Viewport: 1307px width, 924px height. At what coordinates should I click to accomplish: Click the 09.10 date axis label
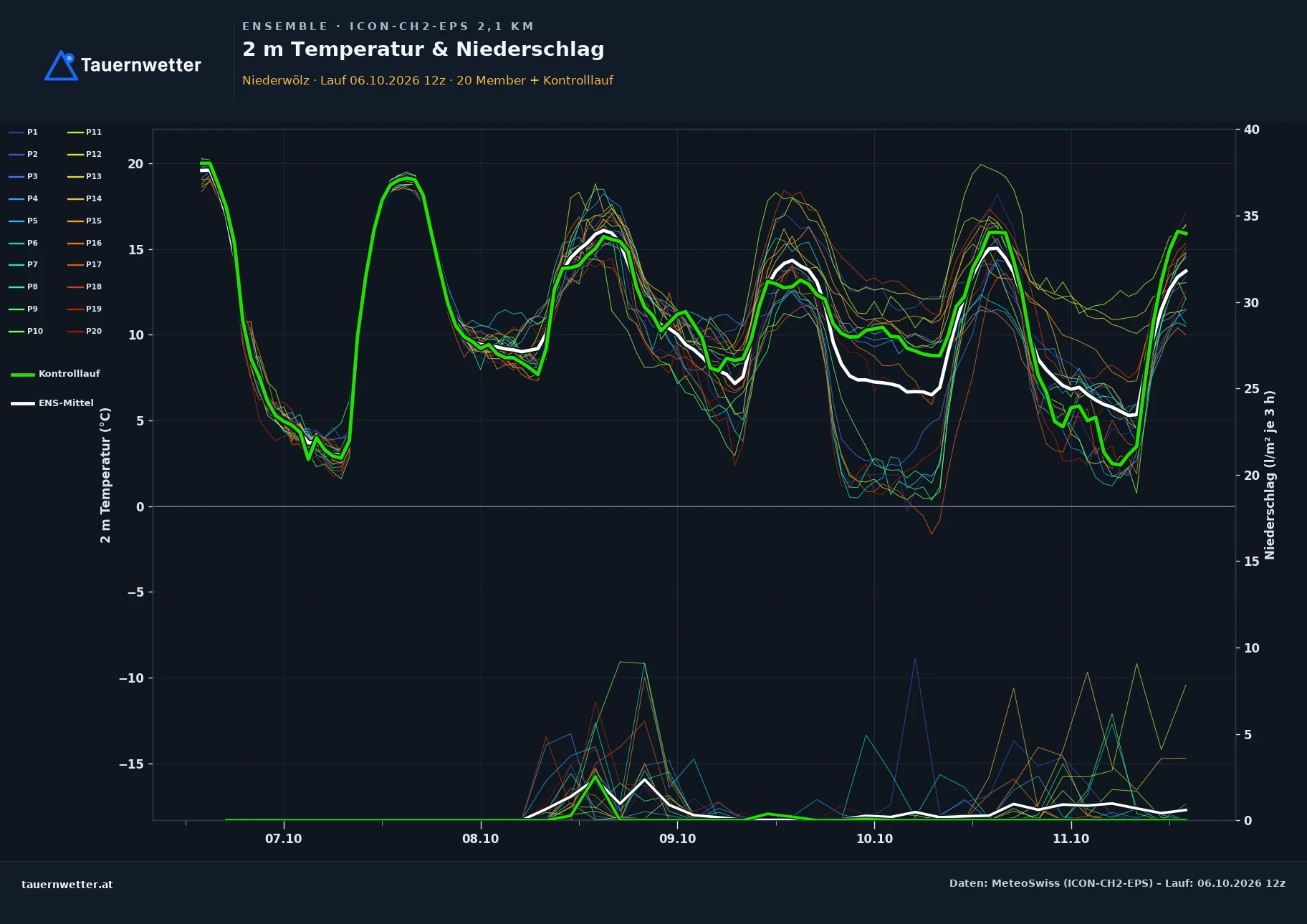(x=678, y=839)
